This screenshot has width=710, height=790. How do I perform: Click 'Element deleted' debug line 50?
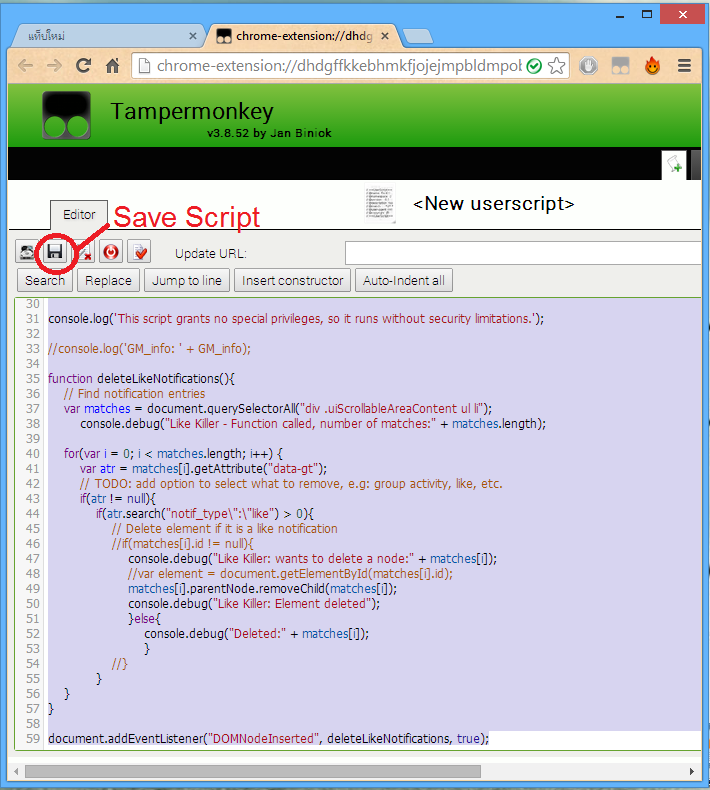point(254,604)
